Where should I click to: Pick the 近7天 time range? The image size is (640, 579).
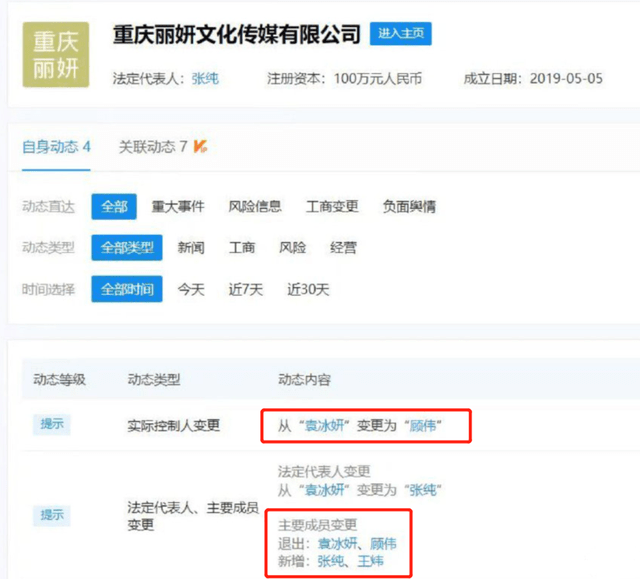pyautogui.click(x=245, y=289)
